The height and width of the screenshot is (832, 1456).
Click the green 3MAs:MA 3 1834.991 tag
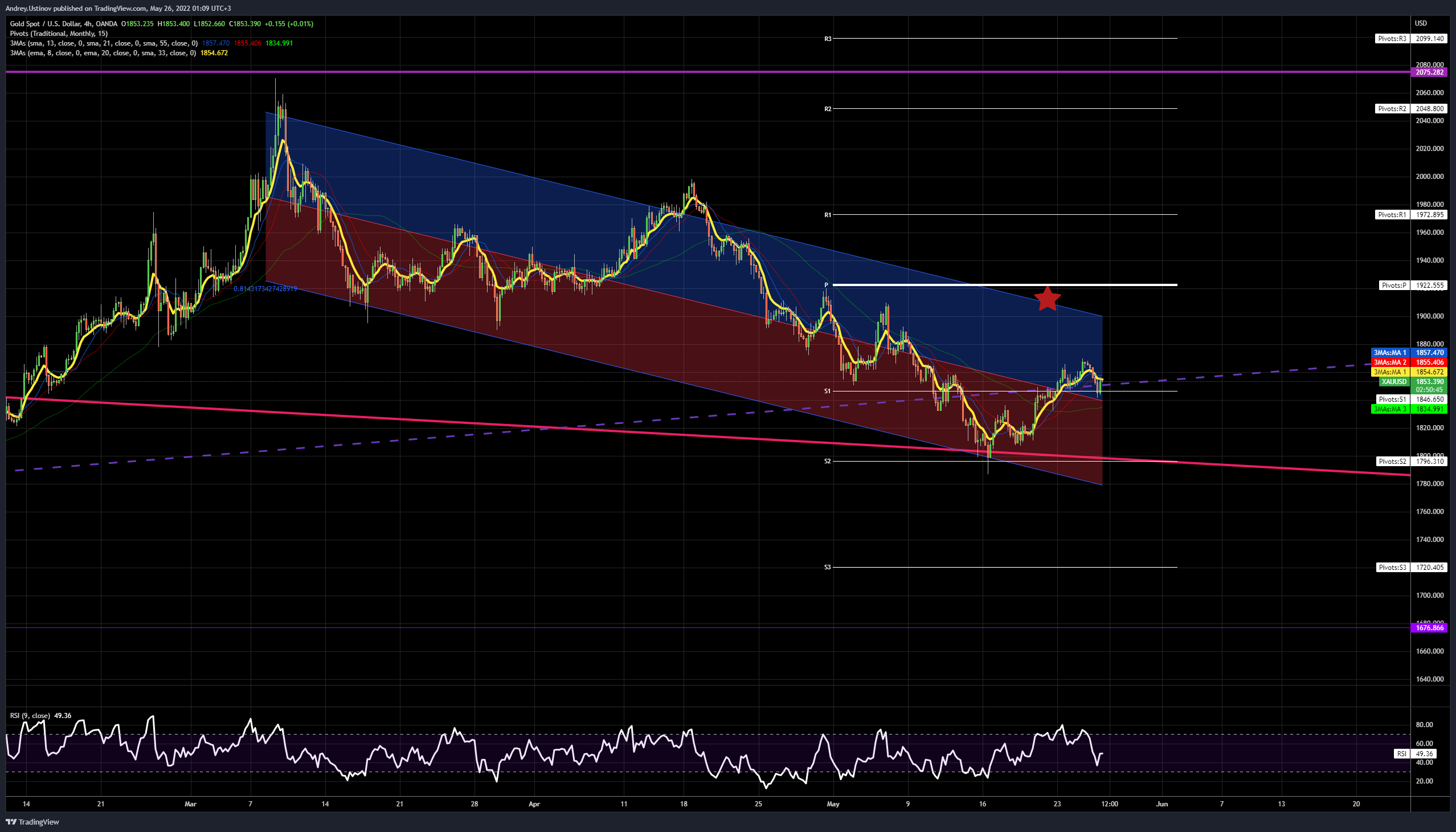point(1409,409)
